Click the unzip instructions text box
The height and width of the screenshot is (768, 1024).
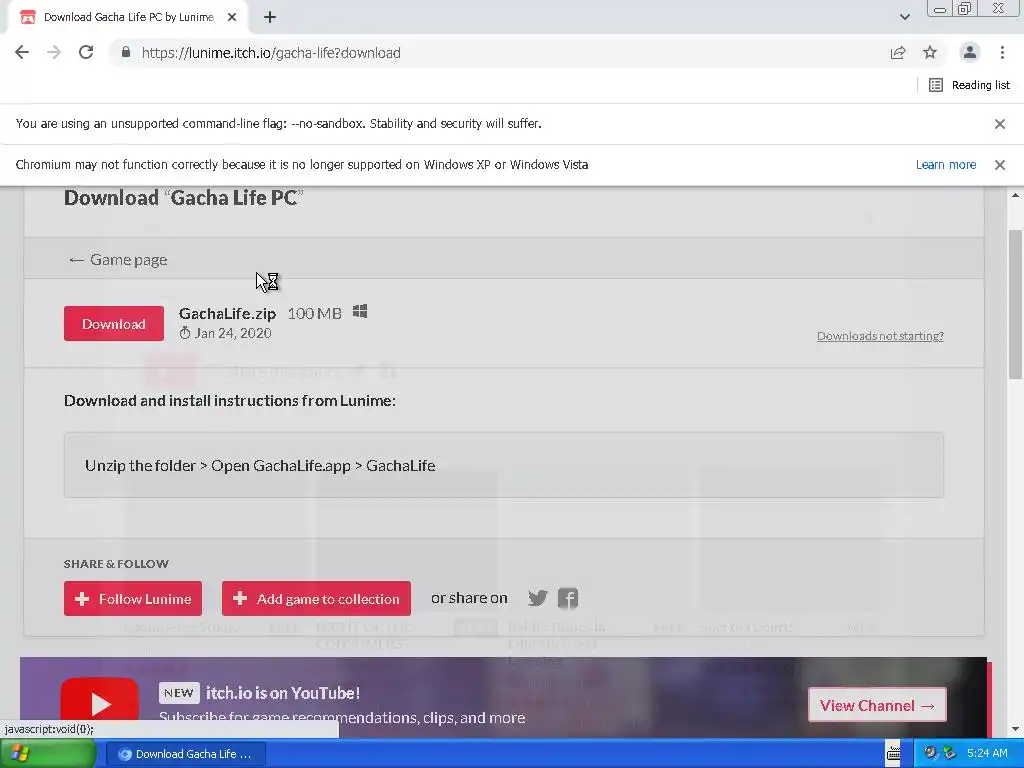pyautogui.click(x=504, y=465)
